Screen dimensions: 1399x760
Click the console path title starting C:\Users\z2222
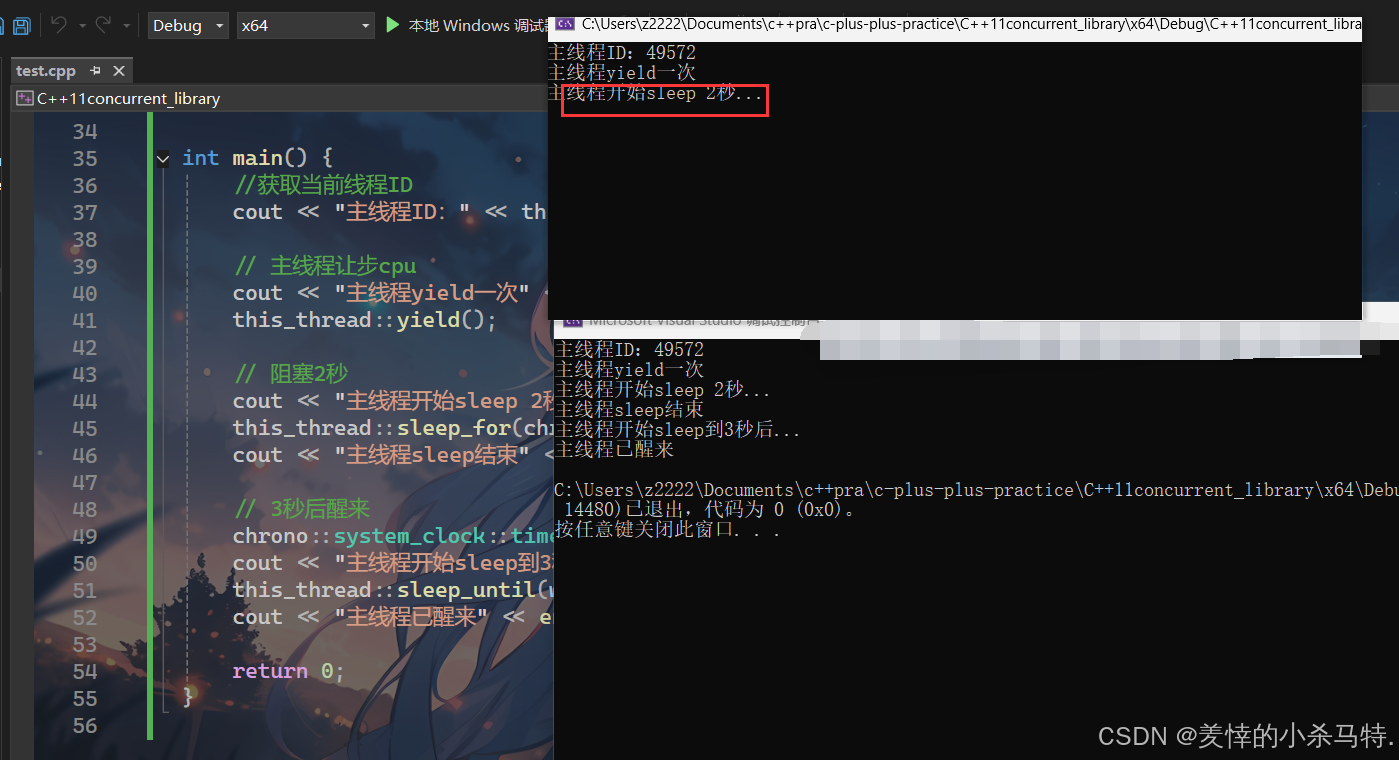(971, 24)
